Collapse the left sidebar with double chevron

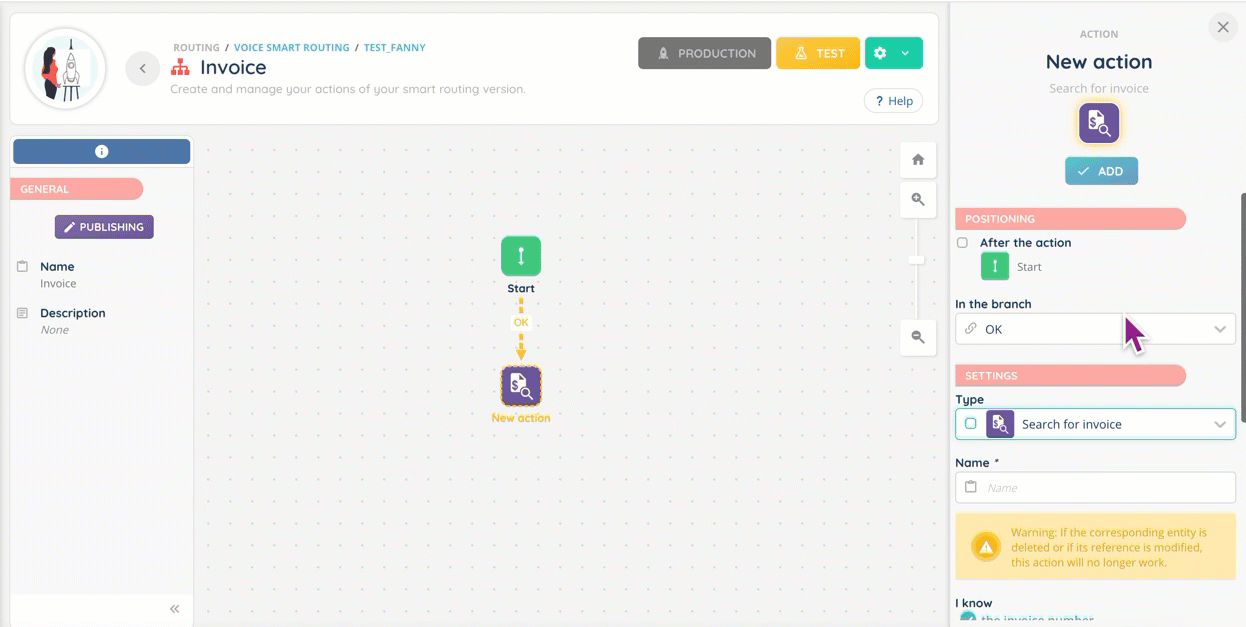(174, 609)
